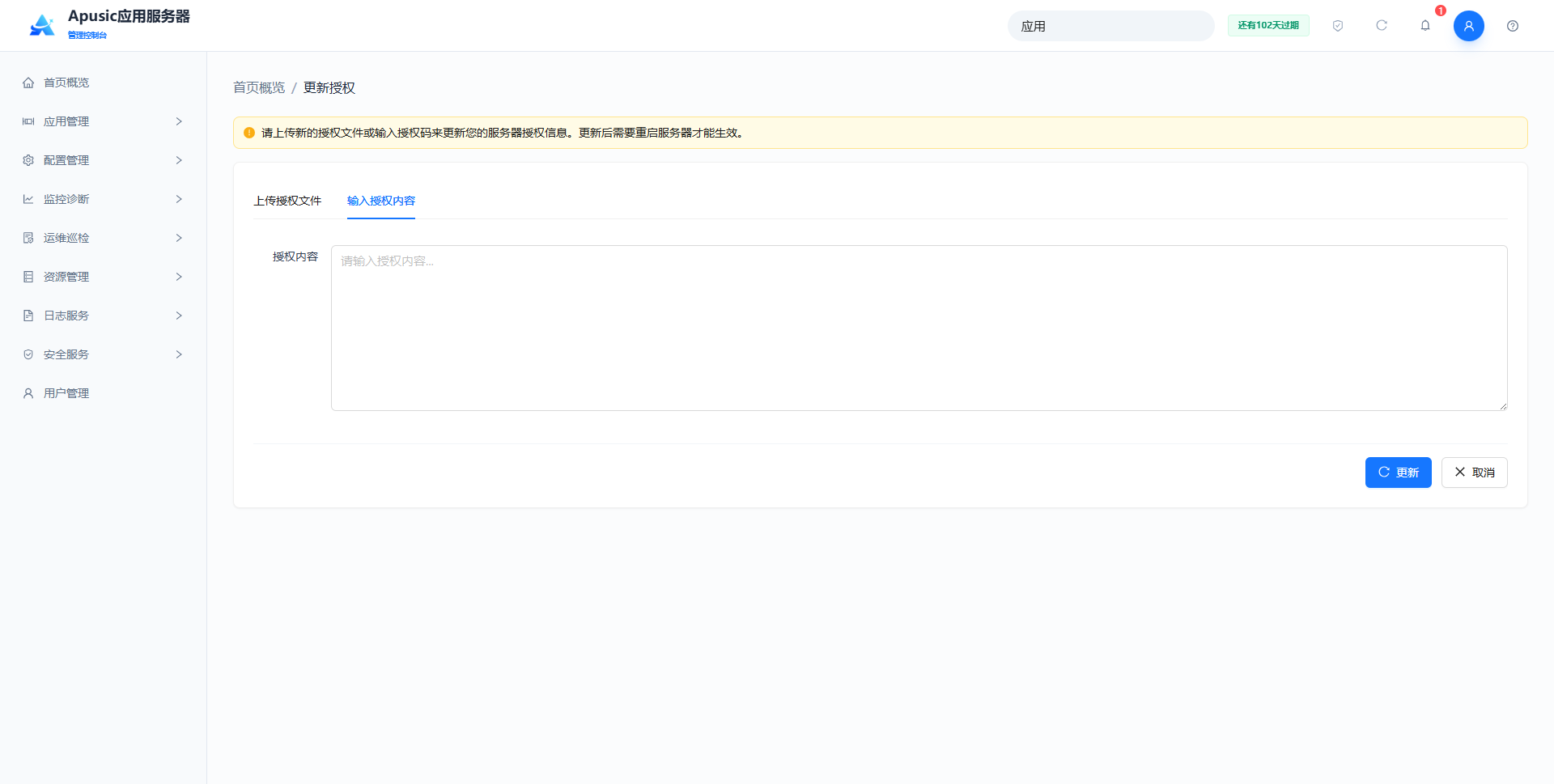Click the blue 更新 button

pos(1399,473)
